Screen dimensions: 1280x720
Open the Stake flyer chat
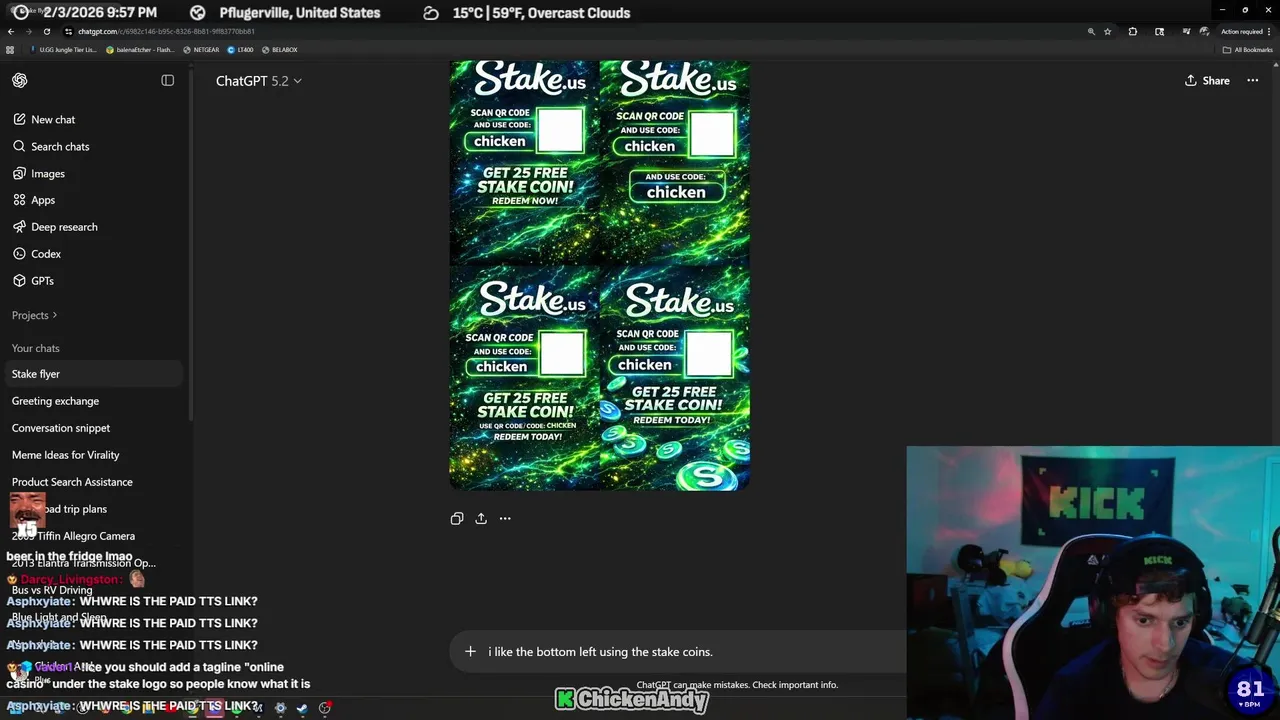click(95, 374)
